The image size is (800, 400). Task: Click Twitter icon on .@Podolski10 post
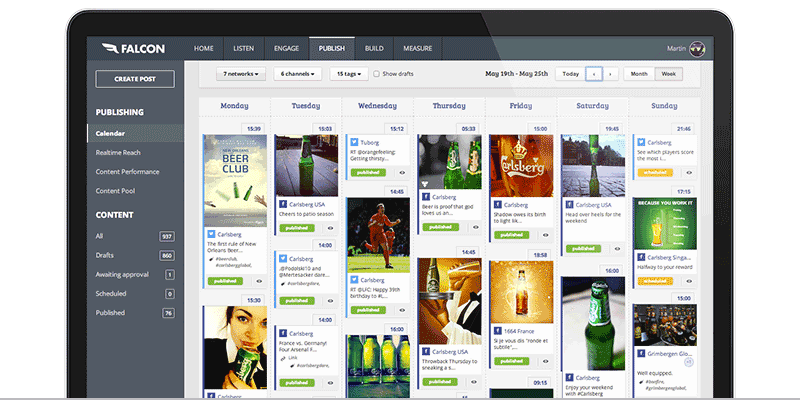click(283, 259)
